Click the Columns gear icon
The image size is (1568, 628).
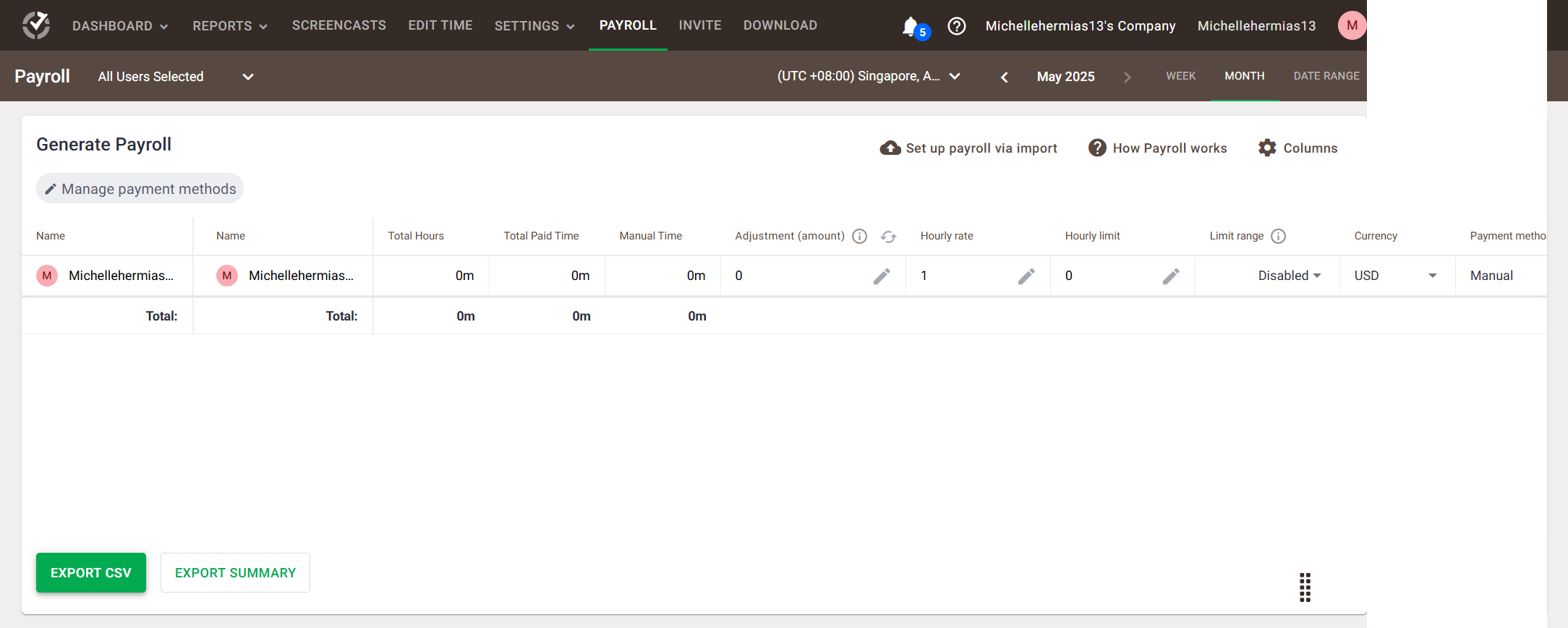coord(1267,148)
